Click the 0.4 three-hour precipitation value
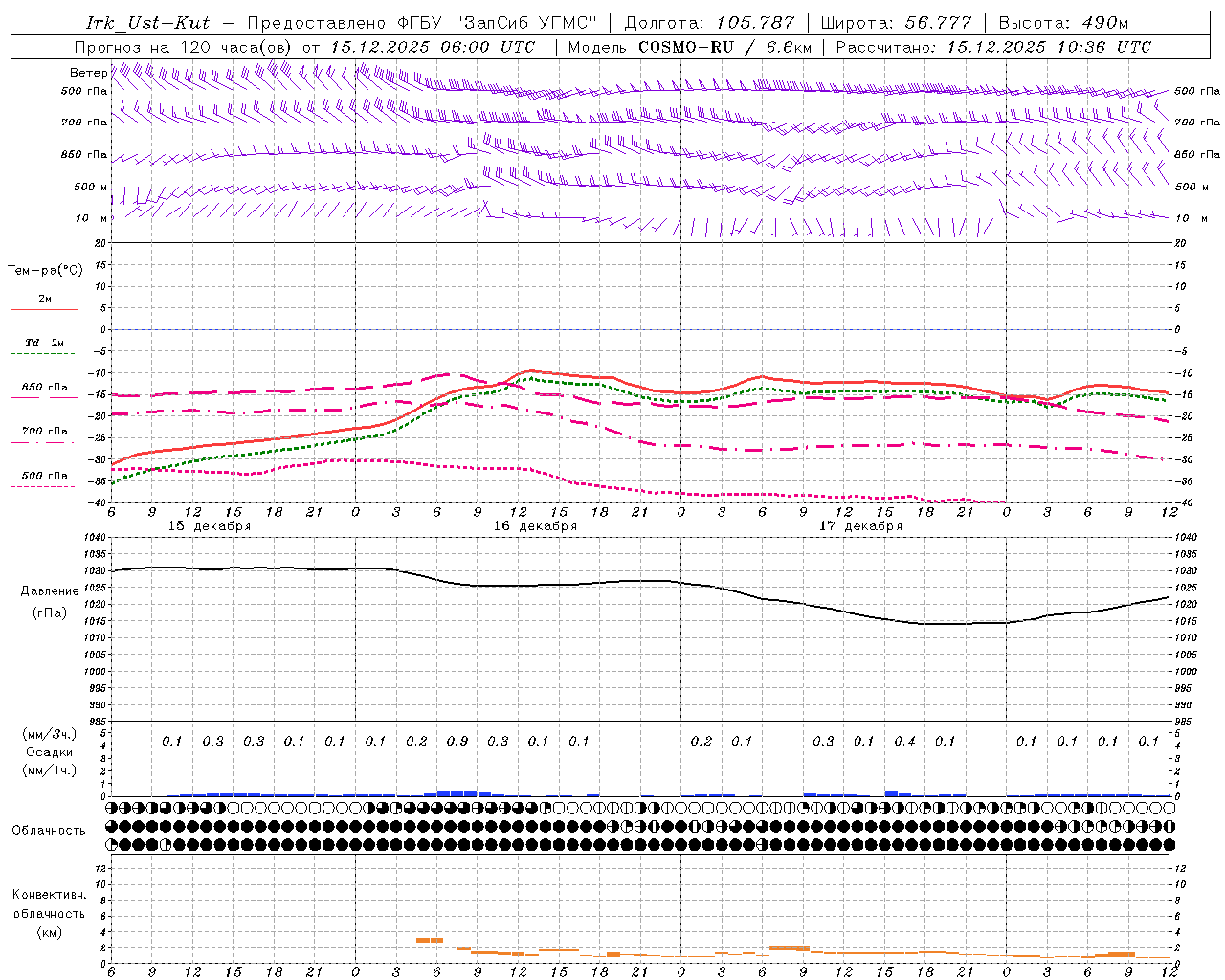This screenshot has height=980, width=1225. [904, 742]
